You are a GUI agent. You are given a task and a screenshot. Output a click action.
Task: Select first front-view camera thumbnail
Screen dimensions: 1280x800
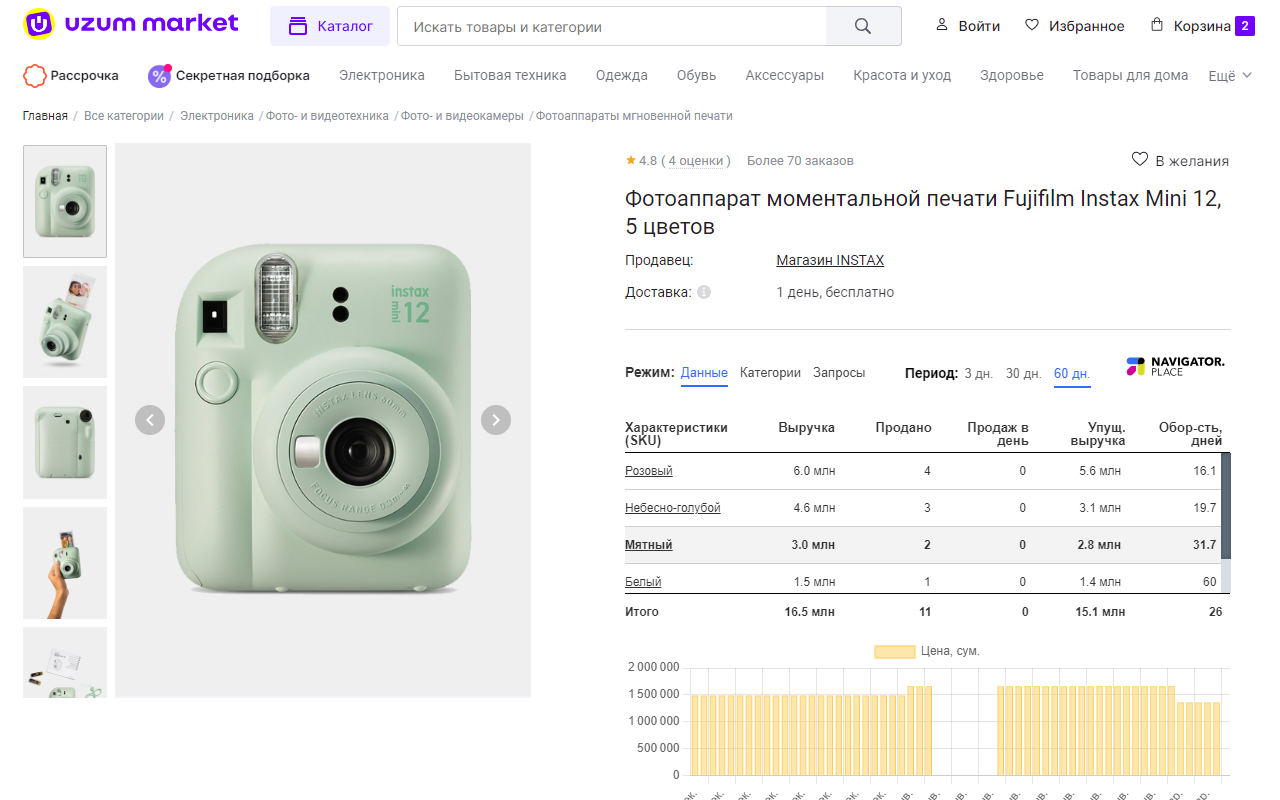(65, 202)
